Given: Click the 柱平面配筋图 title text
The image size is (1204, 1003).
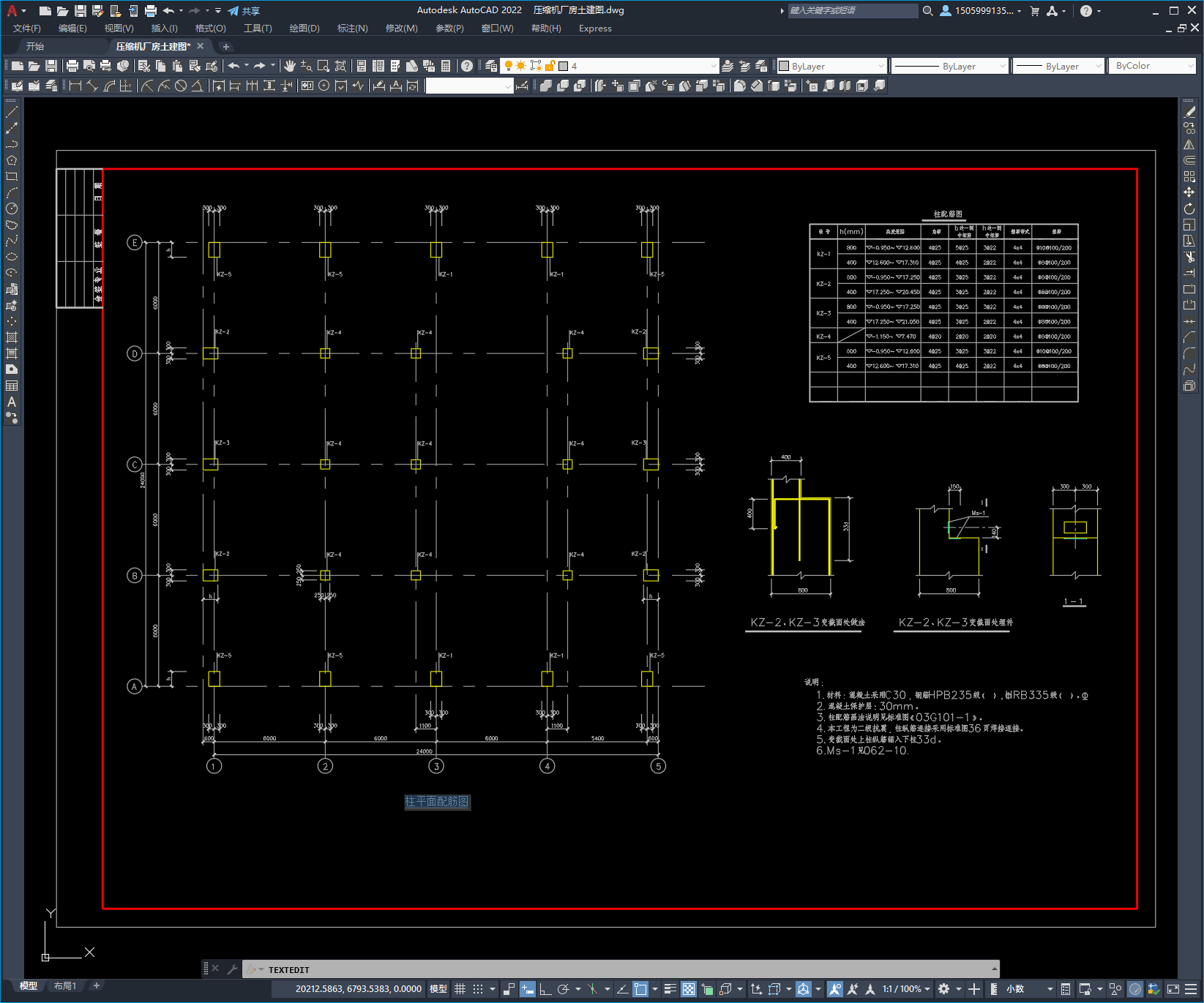Looking at the screenshot, I should pos(437,802).
